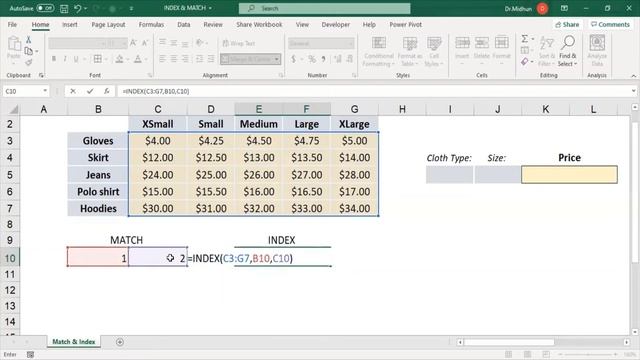
Task: Click the Insert Function fx icon
Action: (x=107, y=91)
